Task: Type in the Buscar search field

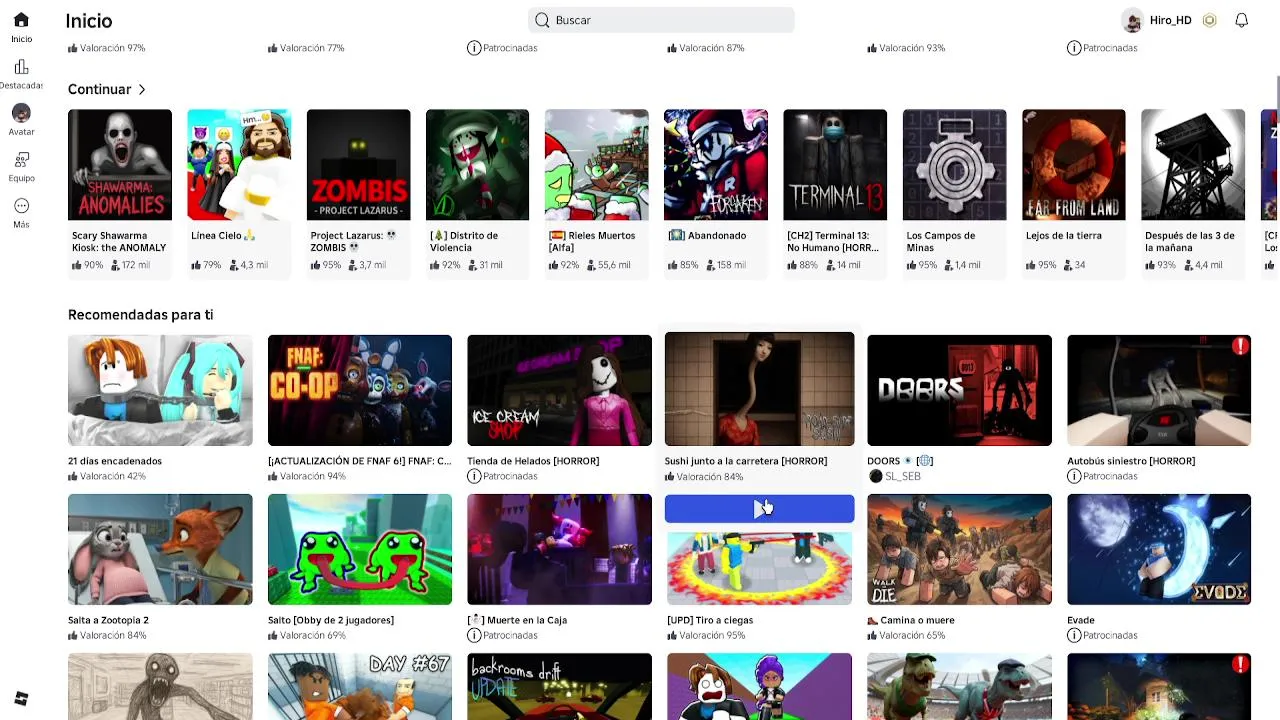Action: 661,20
